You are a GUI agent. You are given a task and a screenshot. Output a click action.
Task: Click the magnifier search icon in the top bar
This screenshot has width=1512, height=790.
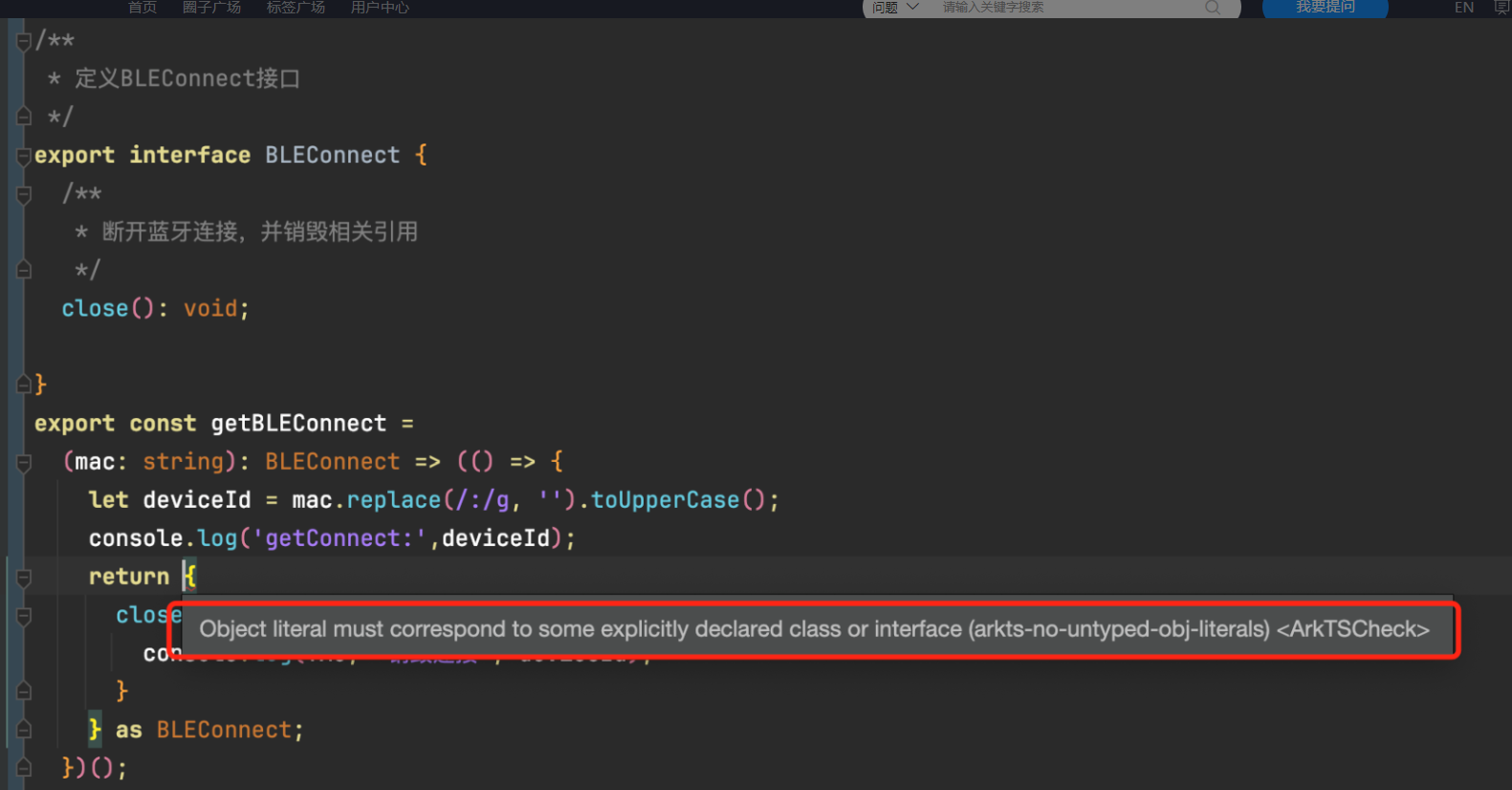pos(1213,7)
